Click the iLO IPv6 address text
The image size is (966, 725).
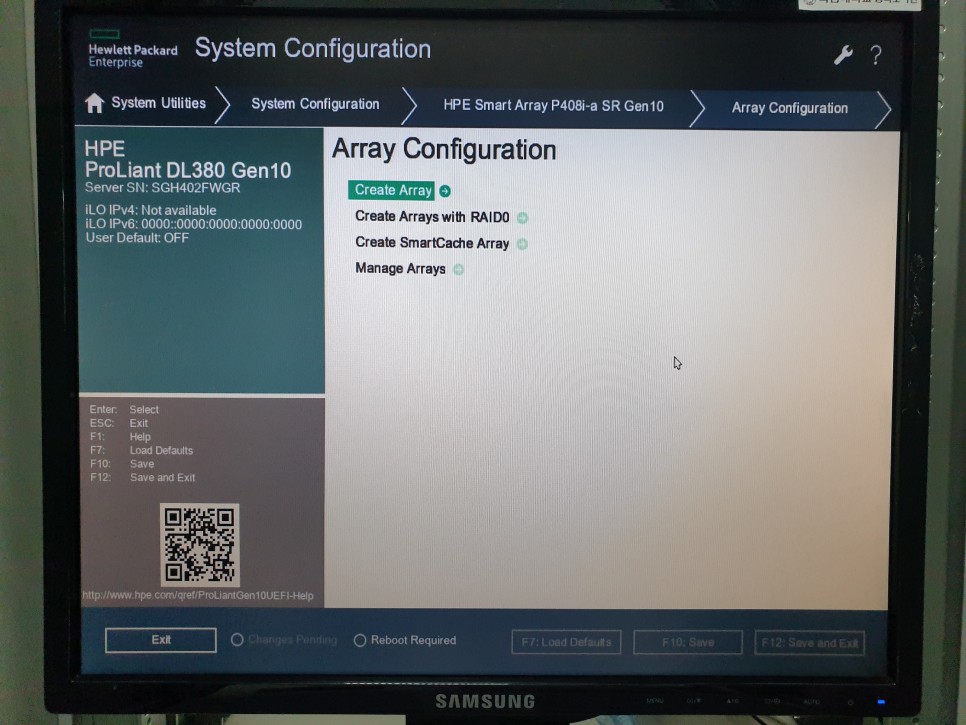tap(193, 224)
